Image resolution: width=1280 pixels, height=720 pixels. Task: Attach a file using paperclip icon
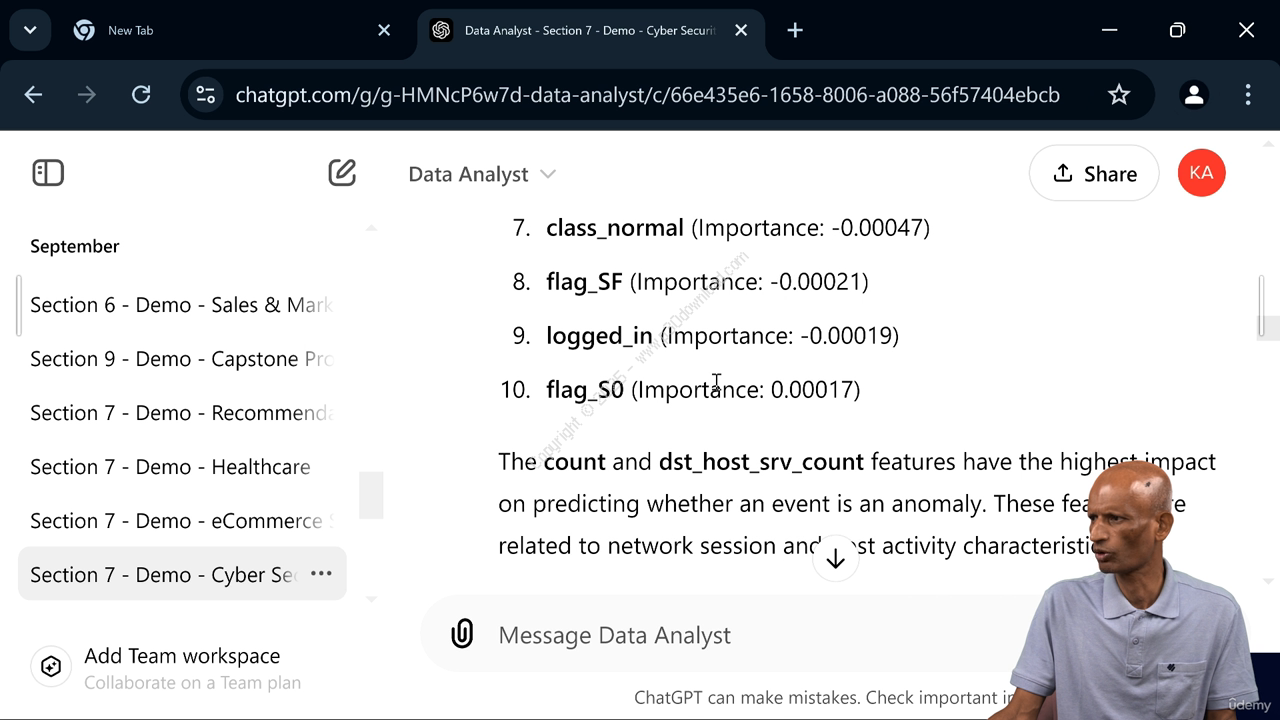(x=462, y=634)
